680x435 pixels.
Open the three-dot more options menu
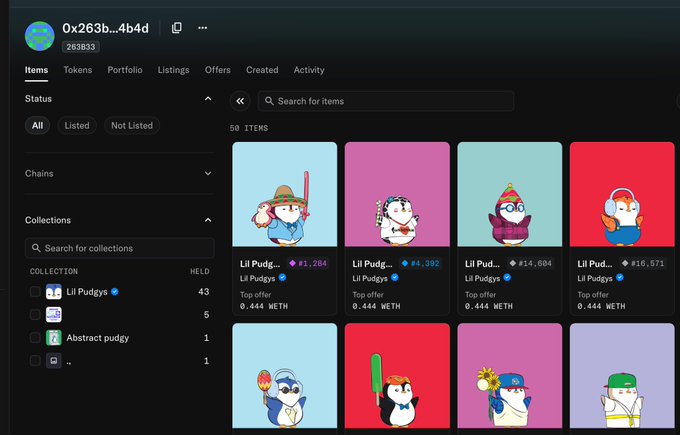[x=203, y=28]
